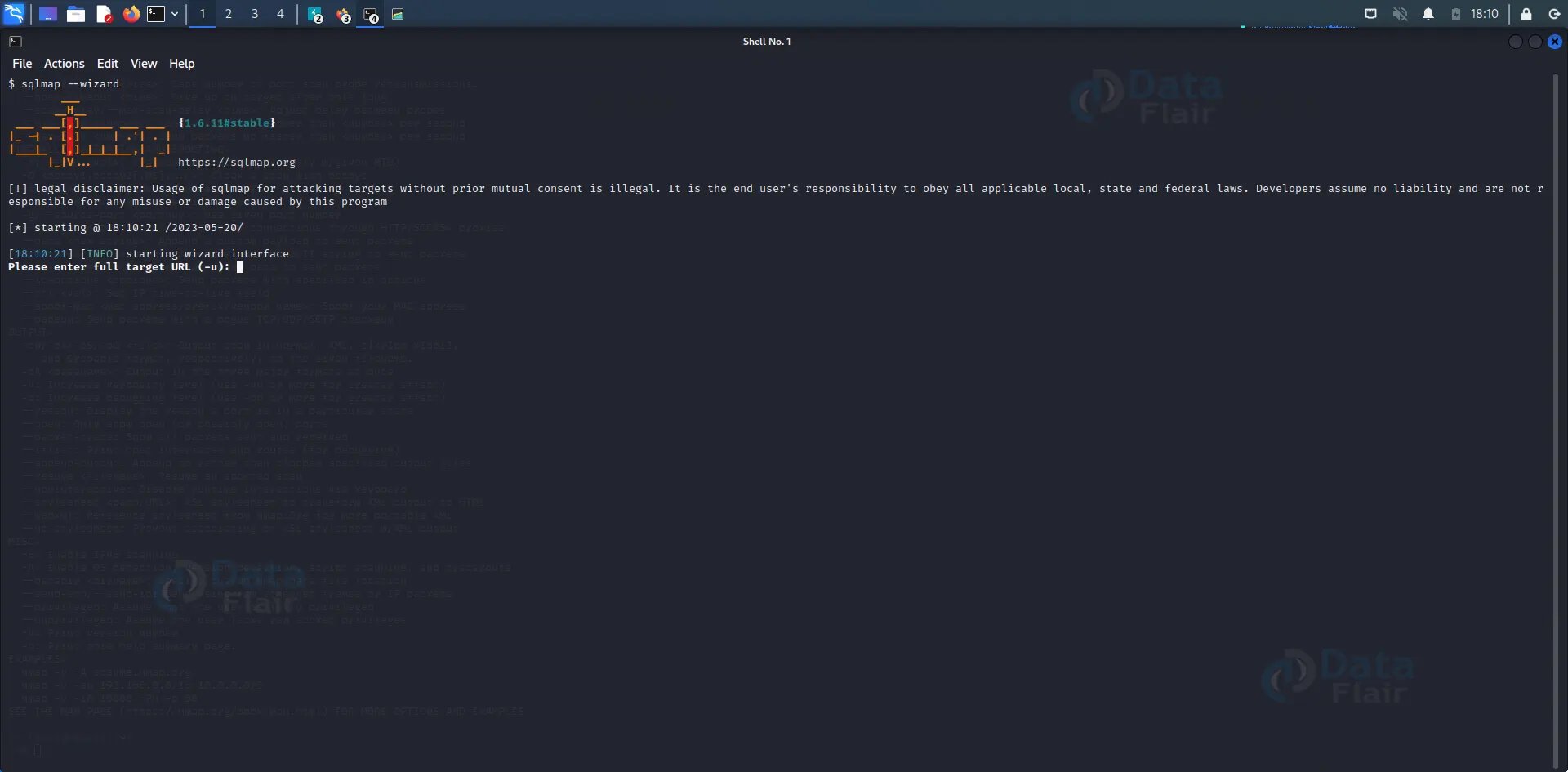This screenshot has width=1568, height=772.
Task: Click the "starting @ 18:10:21" line
Action: [x=126, y=228]
